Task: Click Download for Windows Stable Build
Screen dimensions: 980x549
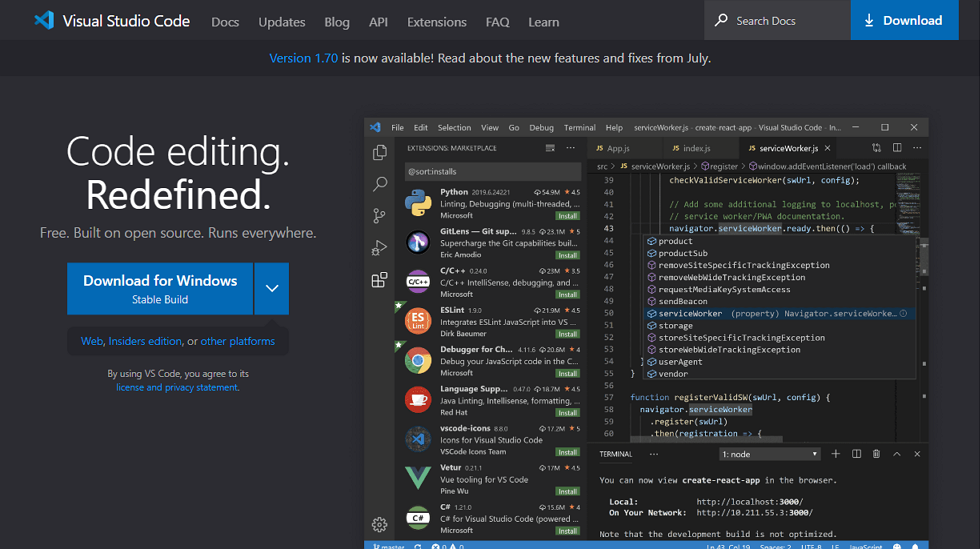Action: pyautogui.click(x=160, y=288)
